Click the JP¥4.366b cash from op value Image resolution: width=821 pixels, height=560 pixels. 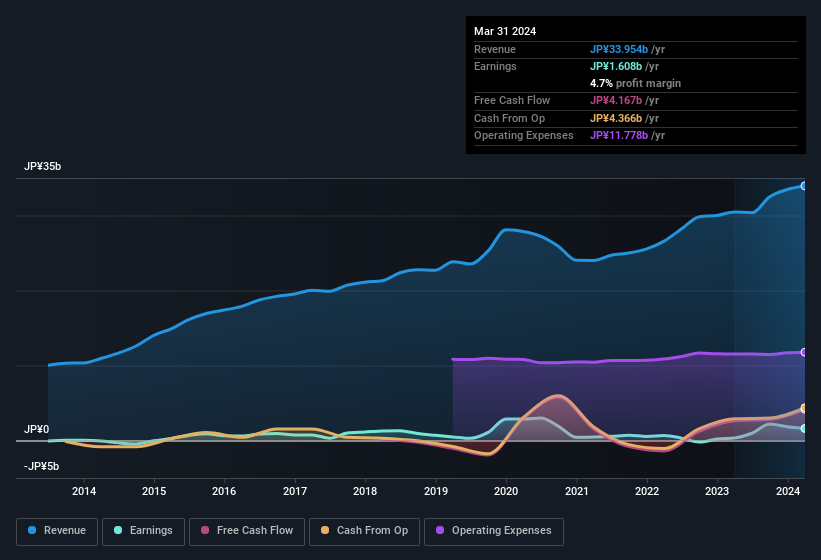616,118
